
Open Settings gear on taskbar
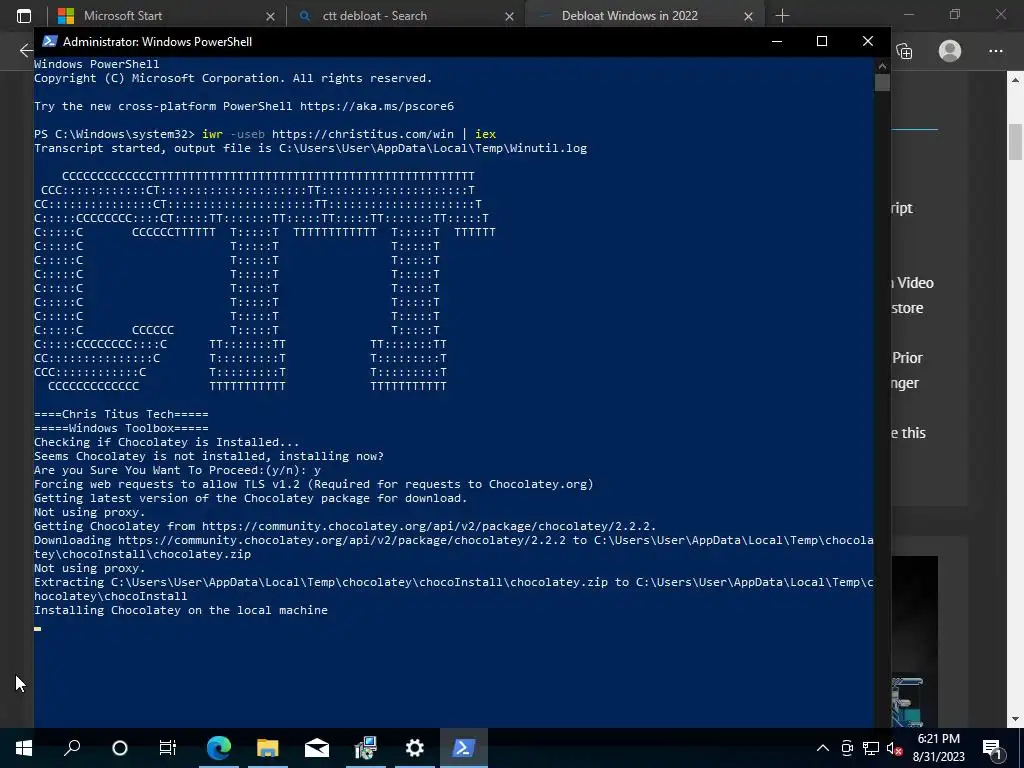(415, 748)
